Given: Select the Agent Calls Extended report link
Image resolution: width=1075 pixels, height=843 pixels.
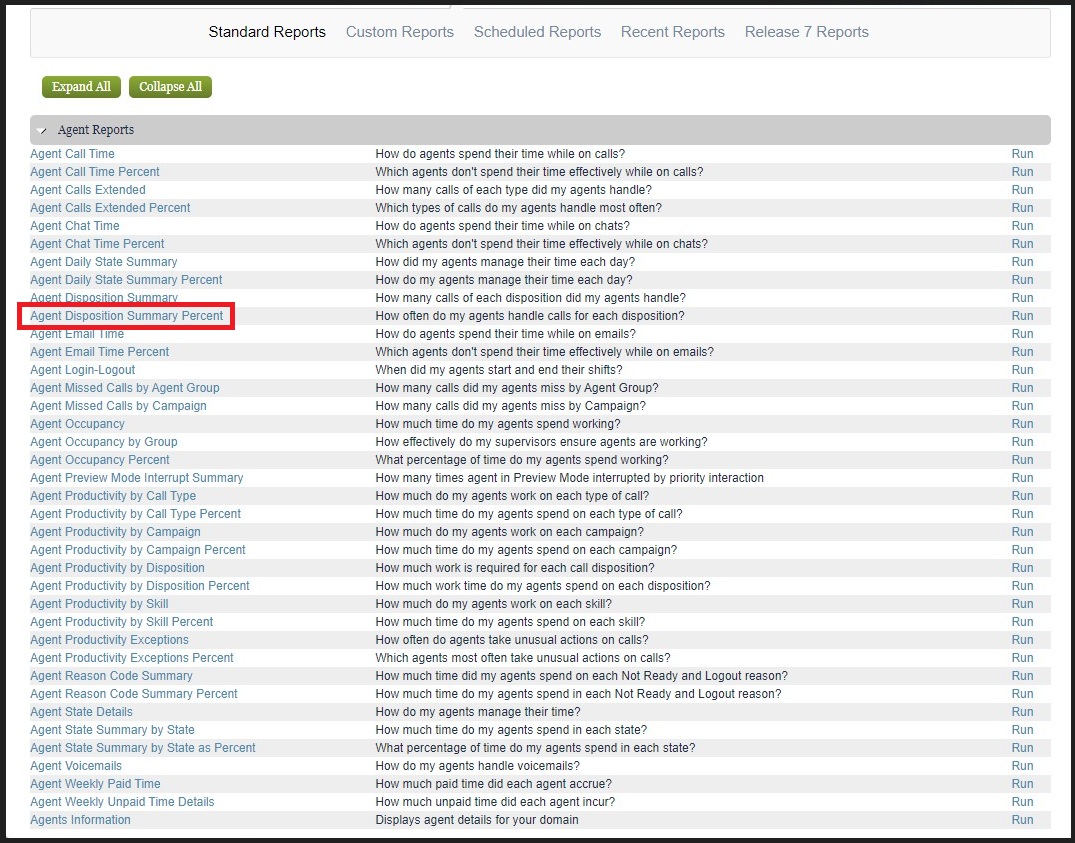Looking at the screenshot, I should pos(88,190).
